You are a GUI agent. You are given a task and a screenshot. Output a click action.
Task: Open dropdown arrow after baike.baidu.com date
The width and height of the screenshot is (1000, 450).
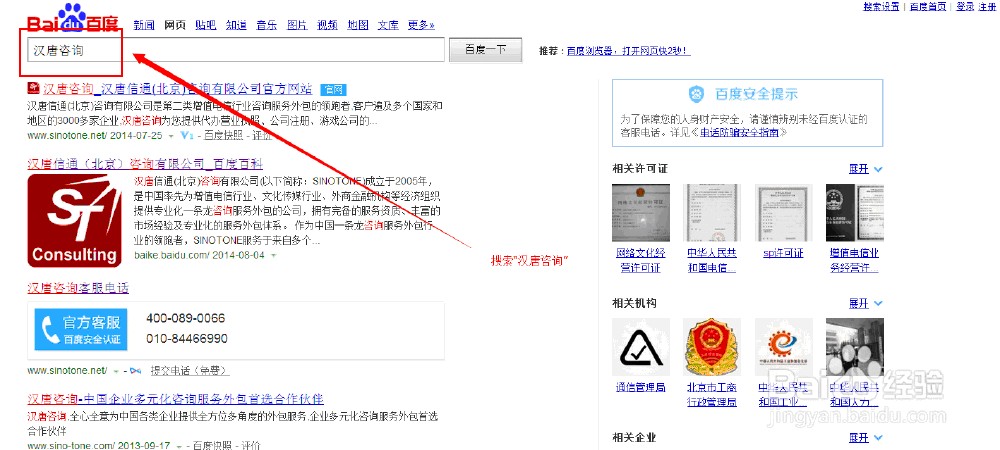coord(274,256)
